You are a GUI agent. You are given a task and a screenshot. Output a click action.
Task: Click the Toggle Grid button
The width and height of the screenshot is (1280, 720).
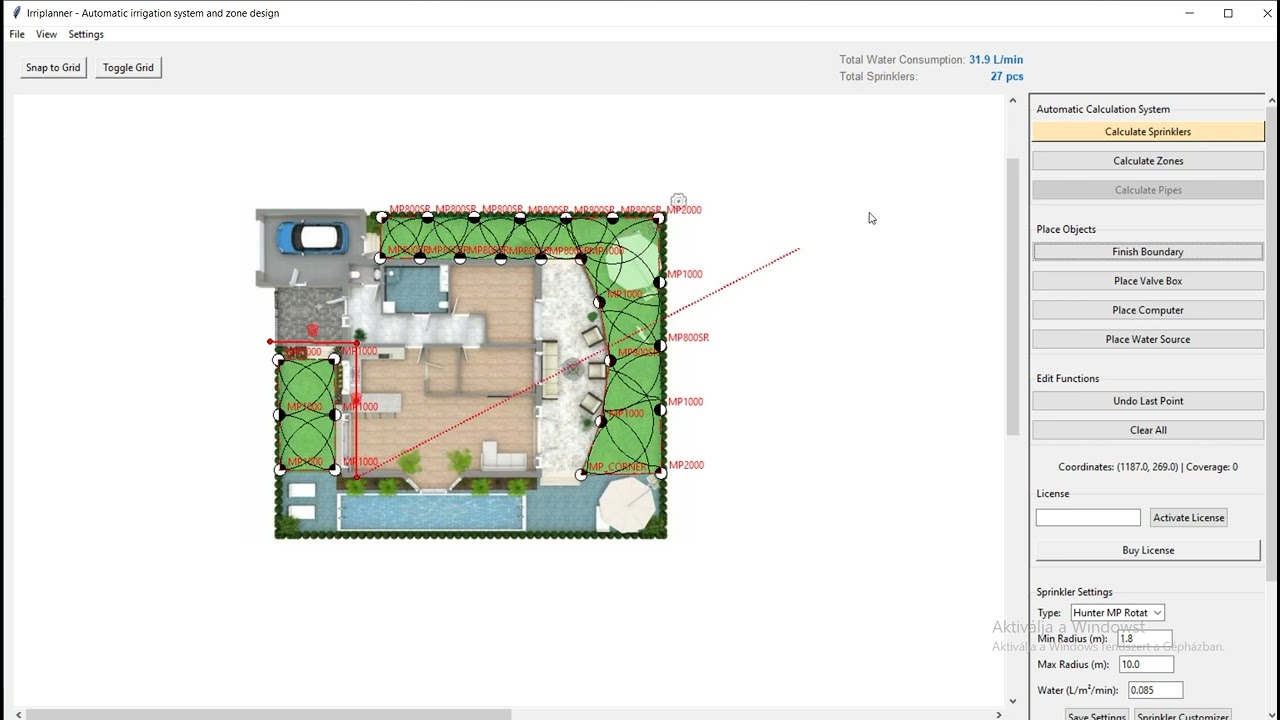click(128, 67)
